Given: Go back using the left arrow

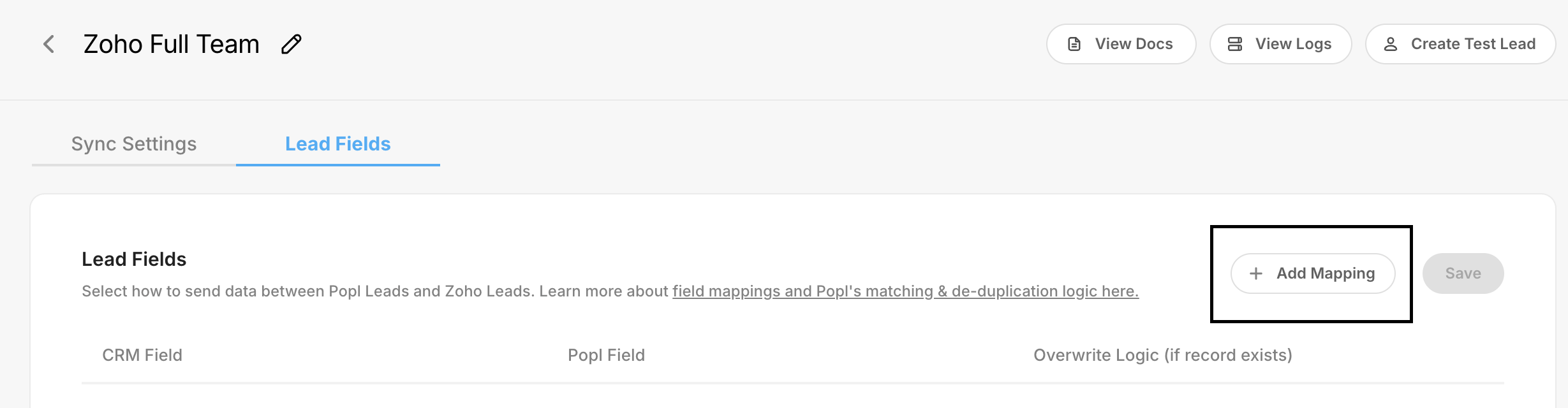Looking at the screenshot, I should [x=48, y=44].
